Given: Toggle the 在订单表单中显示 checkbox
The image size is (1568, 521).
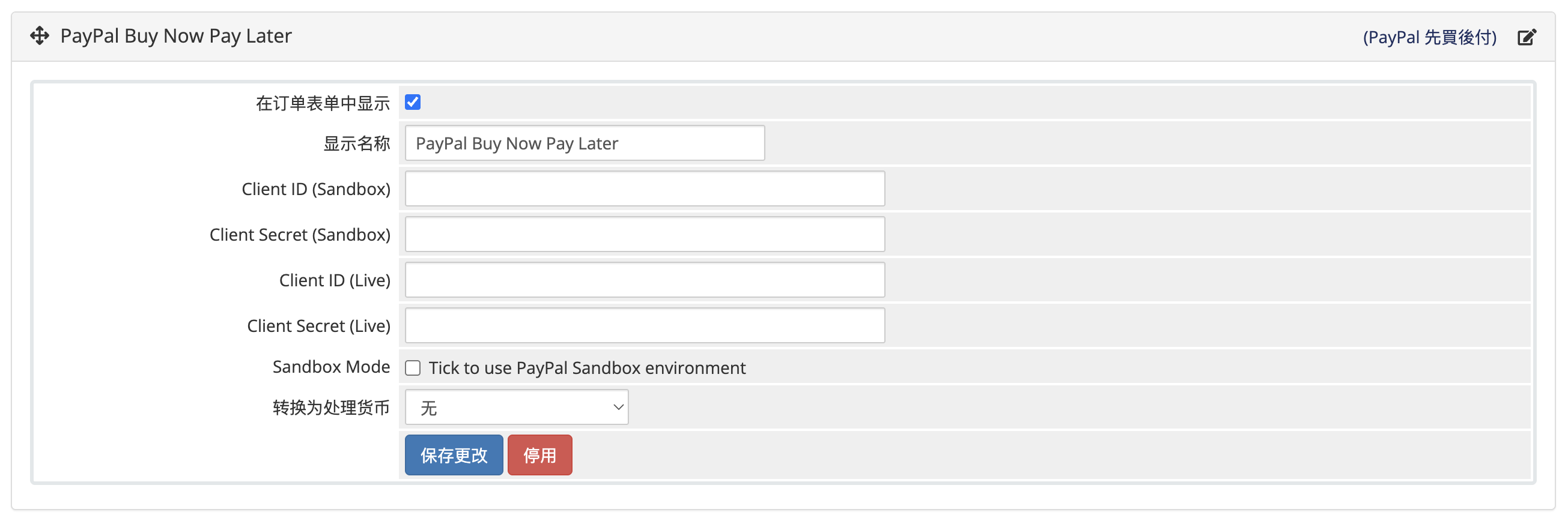Looking at the screenshot, I should 413,102.
